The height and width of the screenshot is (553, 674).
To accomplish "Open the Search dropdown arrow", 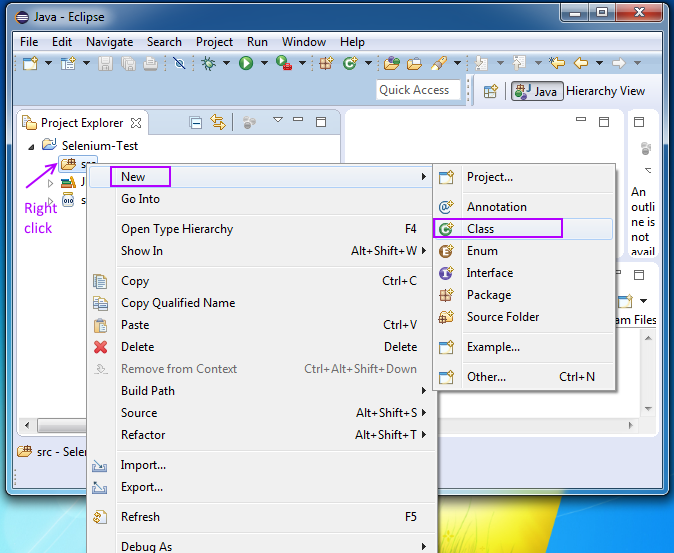I will (x=457, y=64).
